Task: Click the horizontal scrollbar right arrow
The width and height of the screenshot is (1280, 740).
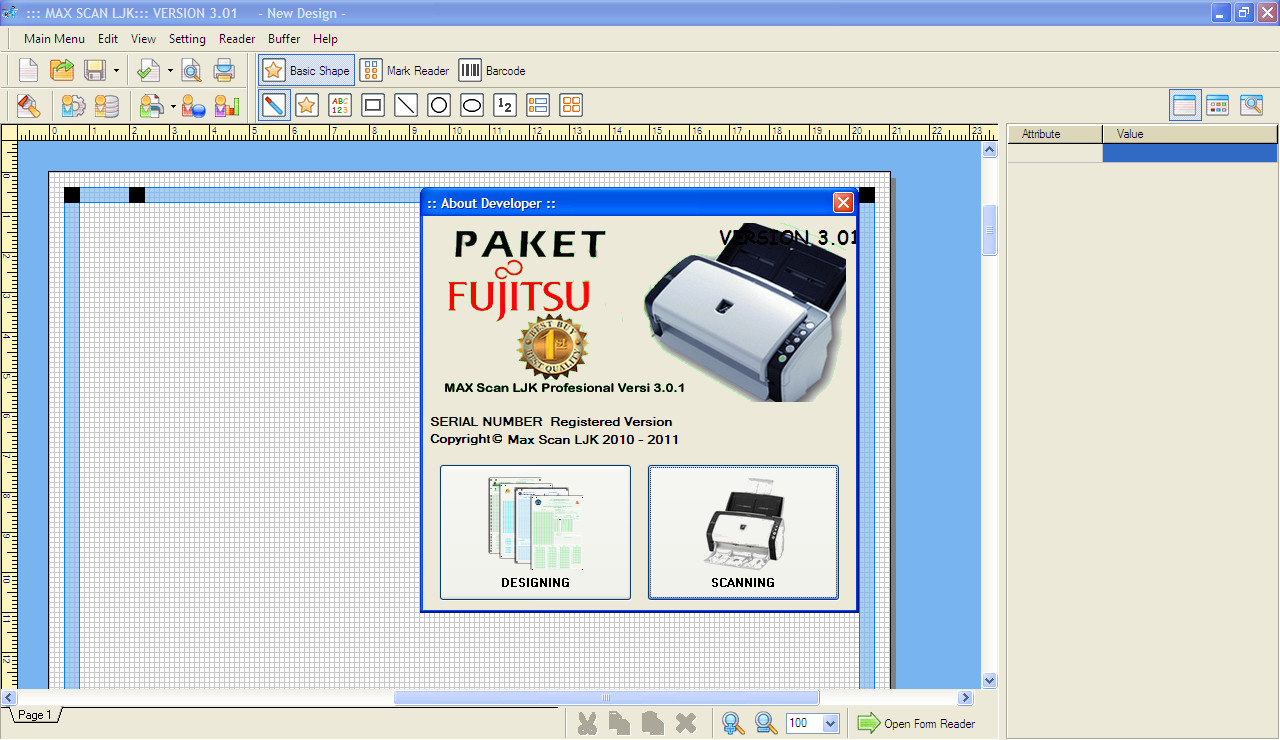Action: click(965, 698)
